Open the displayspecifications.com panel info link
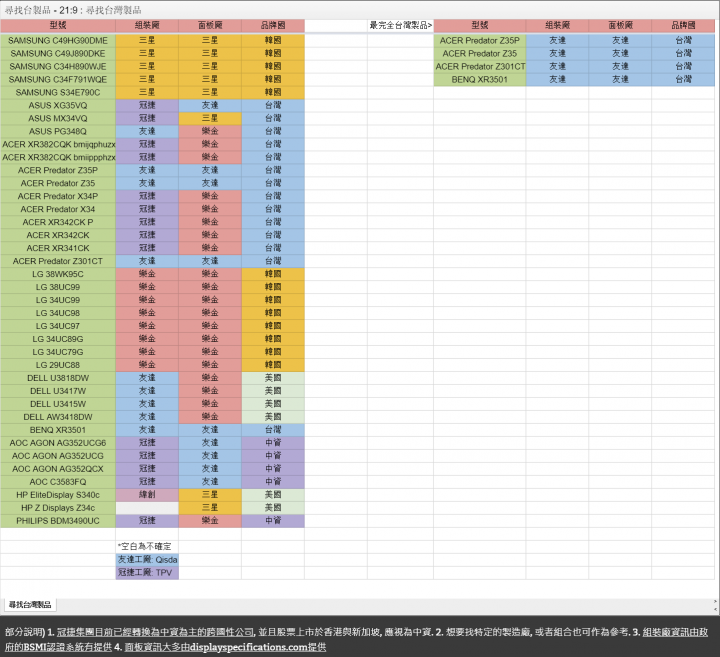The height and width of the screenshot is (657, 720). [x=225, y=647]
